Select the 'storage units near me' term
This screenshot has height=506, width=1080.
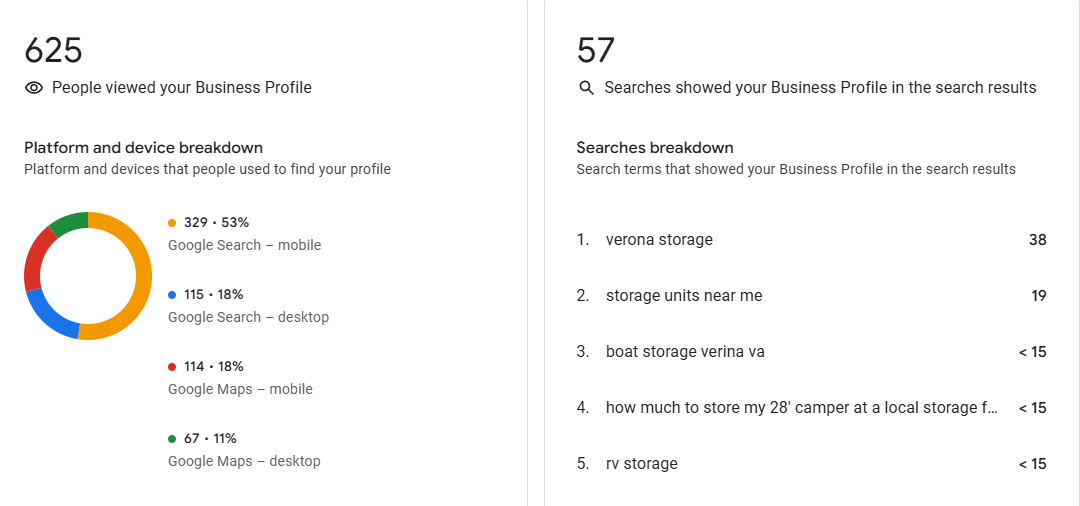684,296
